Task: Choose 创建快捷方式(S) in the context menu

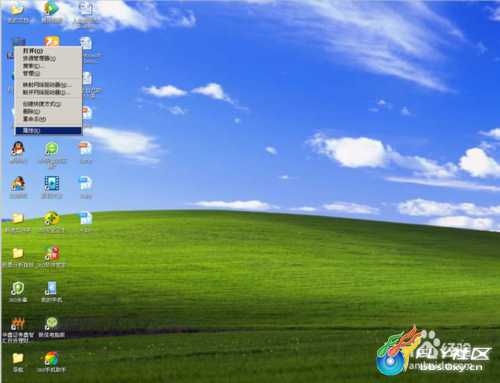Action: tap(48, 104)
